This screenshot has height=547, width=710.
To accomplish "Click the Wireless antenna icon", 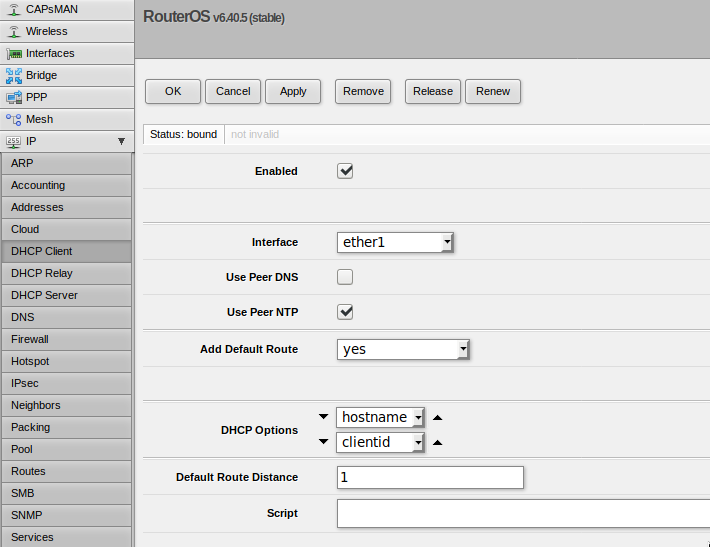I will click(14, 31).
